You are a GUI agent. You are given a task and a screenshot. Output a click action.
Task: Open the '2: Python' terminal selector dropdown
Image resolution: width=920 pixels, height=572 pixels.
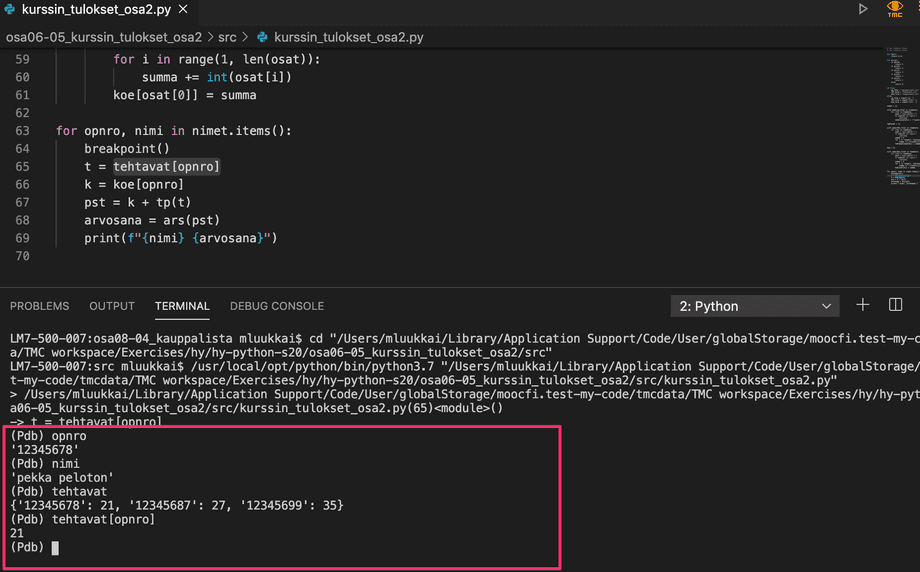coord(756,306)
